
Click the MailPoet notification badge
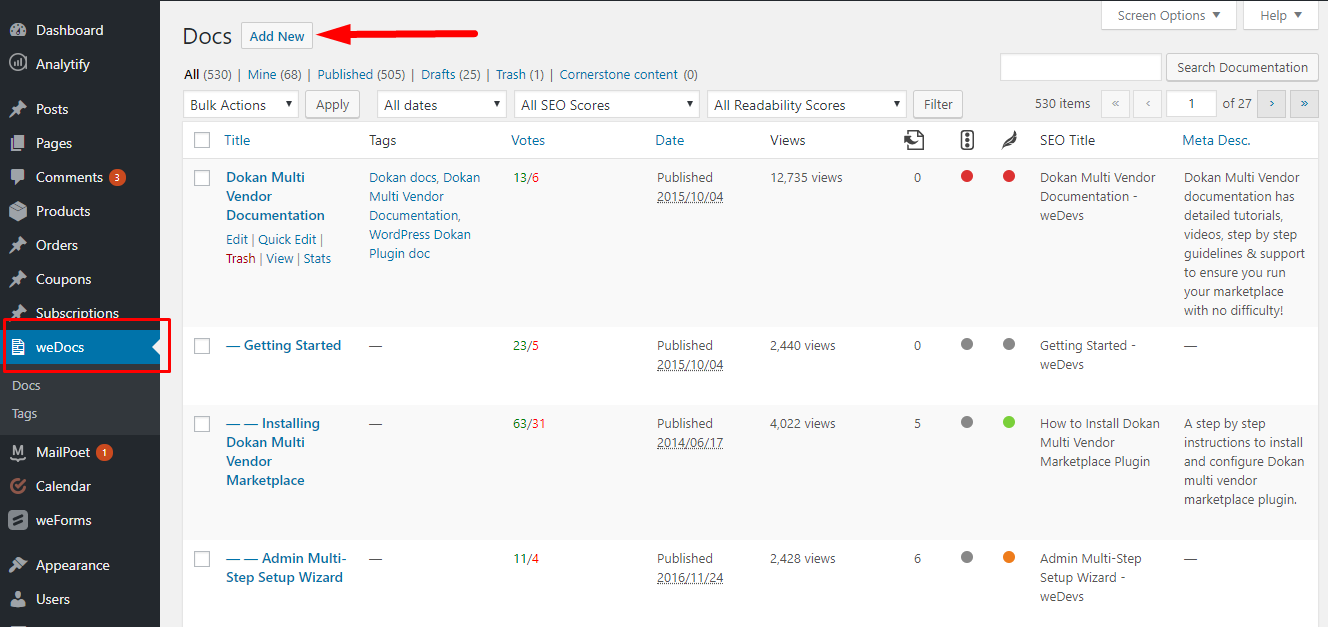(104, 452)
